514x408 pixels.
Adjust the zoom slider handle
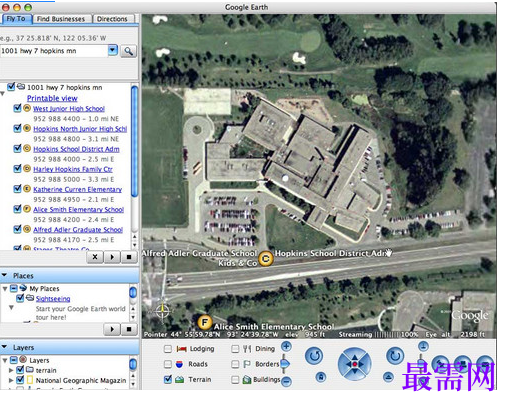point(285,364)
